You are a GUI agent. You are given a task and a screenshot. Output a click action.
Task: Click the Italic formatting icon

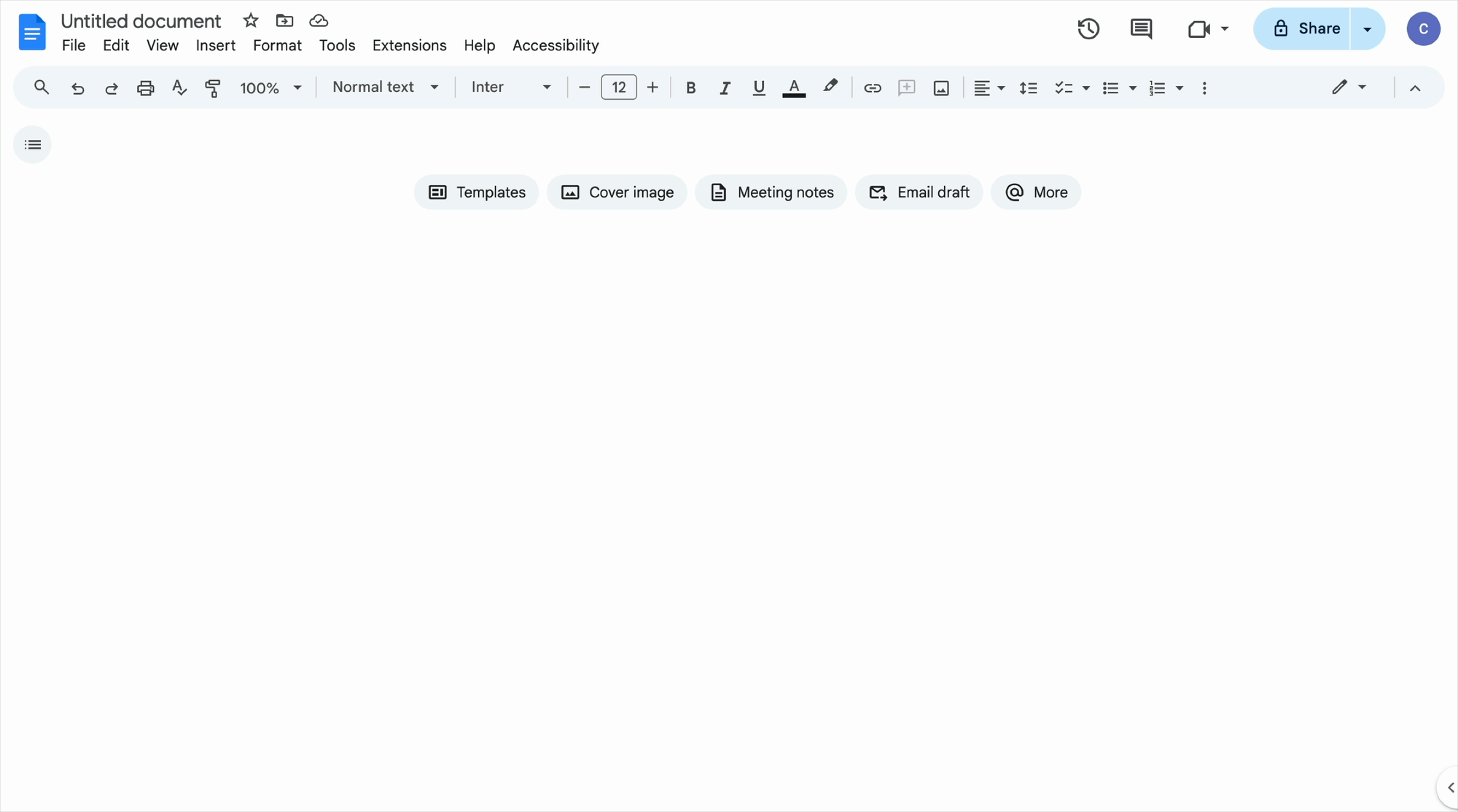(723, 87)
